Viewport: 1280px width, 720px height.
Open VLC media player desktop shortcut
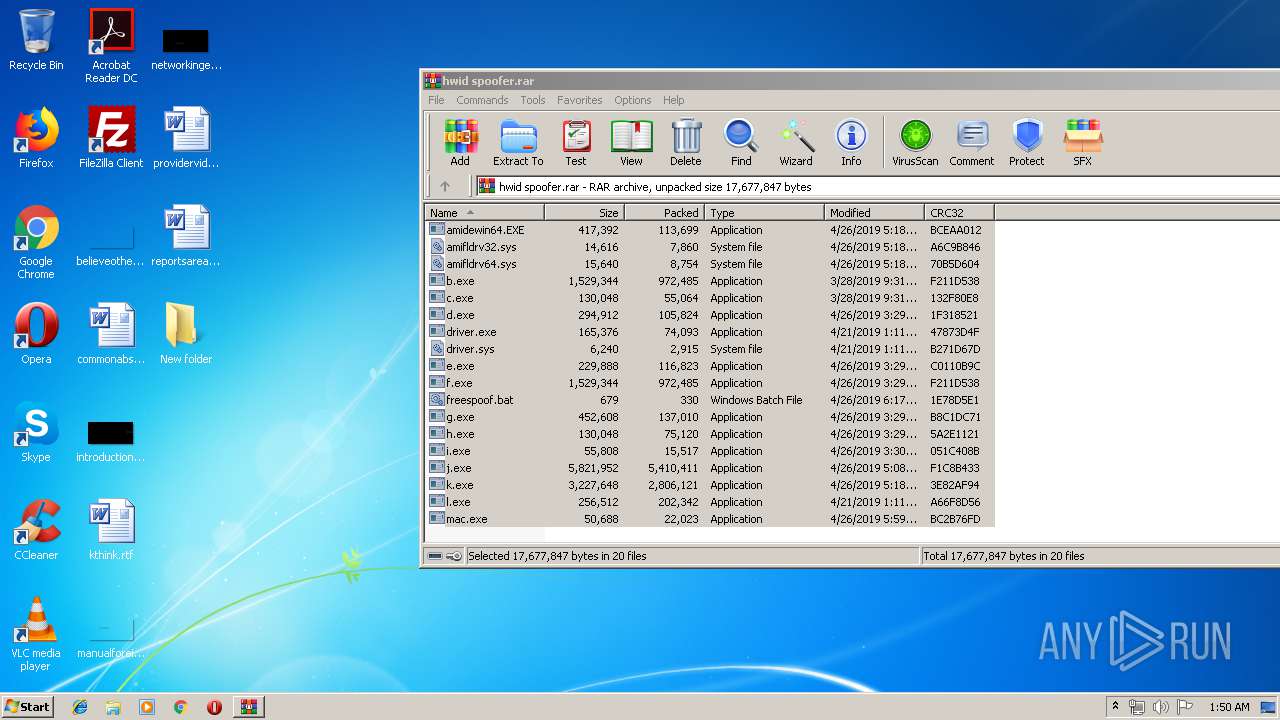(36, 634)
